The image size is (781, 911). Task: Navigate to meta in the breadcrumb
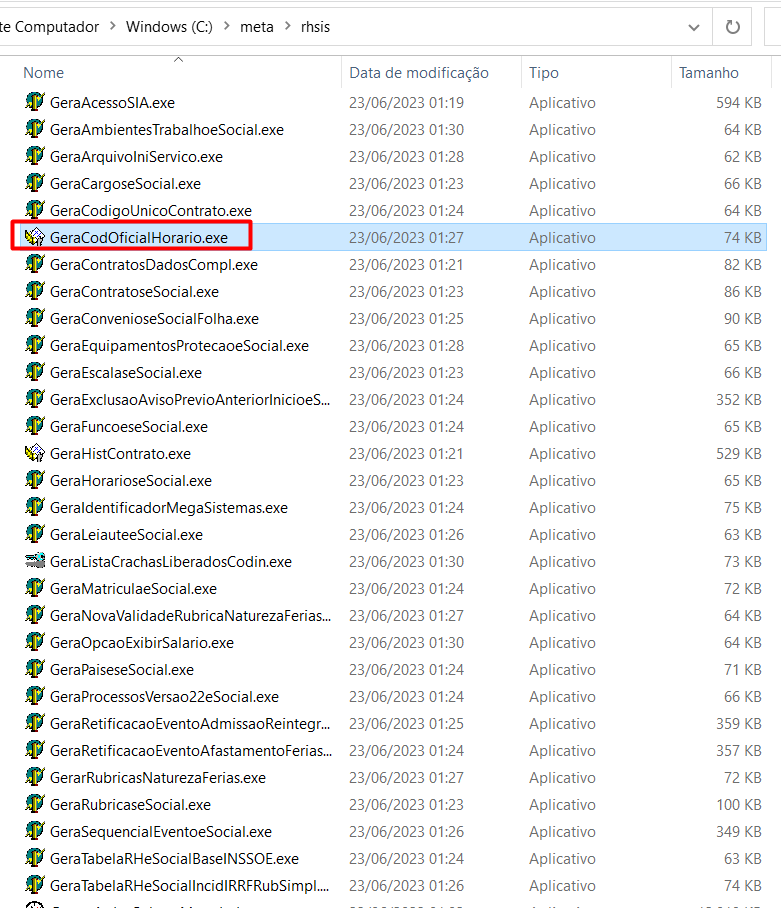coord(256,27)
